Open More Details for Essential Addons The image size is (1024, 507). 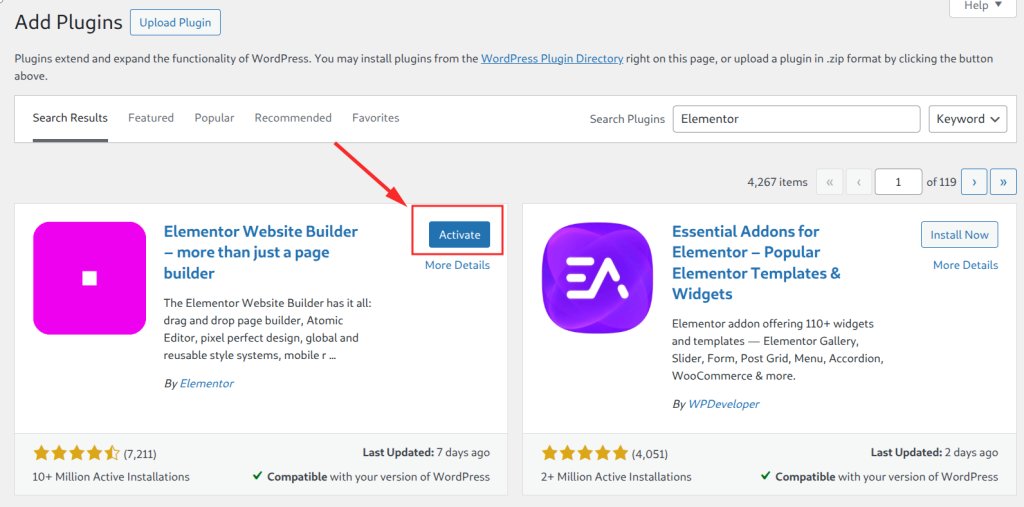click(x=965, y=265)
